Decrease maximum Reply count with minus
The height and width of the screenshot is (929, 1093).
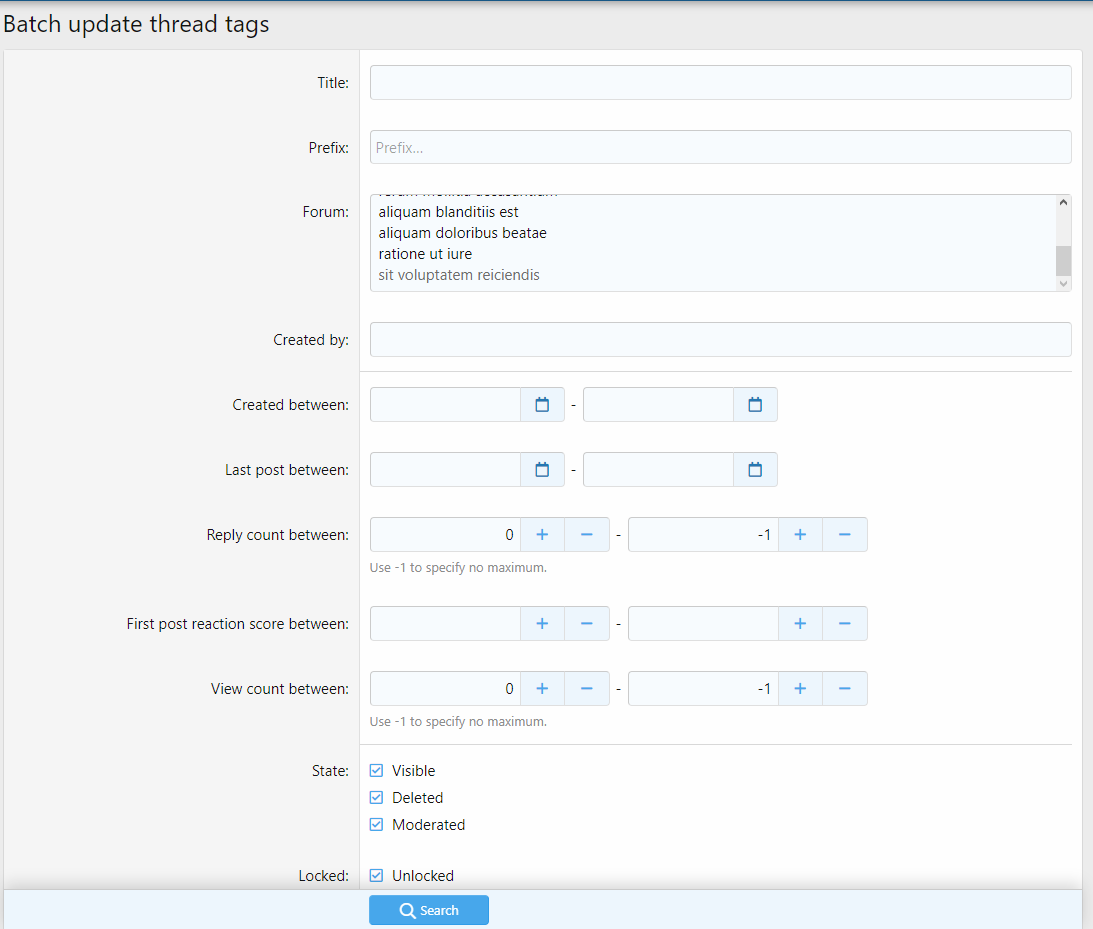click(x=844, y=535)
